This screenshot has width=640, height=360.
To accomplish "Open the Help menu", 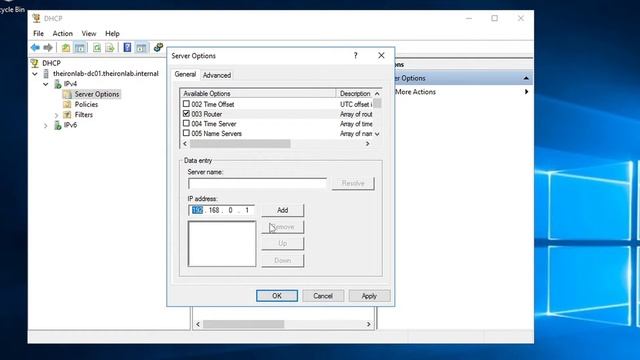I will point(112,33).
